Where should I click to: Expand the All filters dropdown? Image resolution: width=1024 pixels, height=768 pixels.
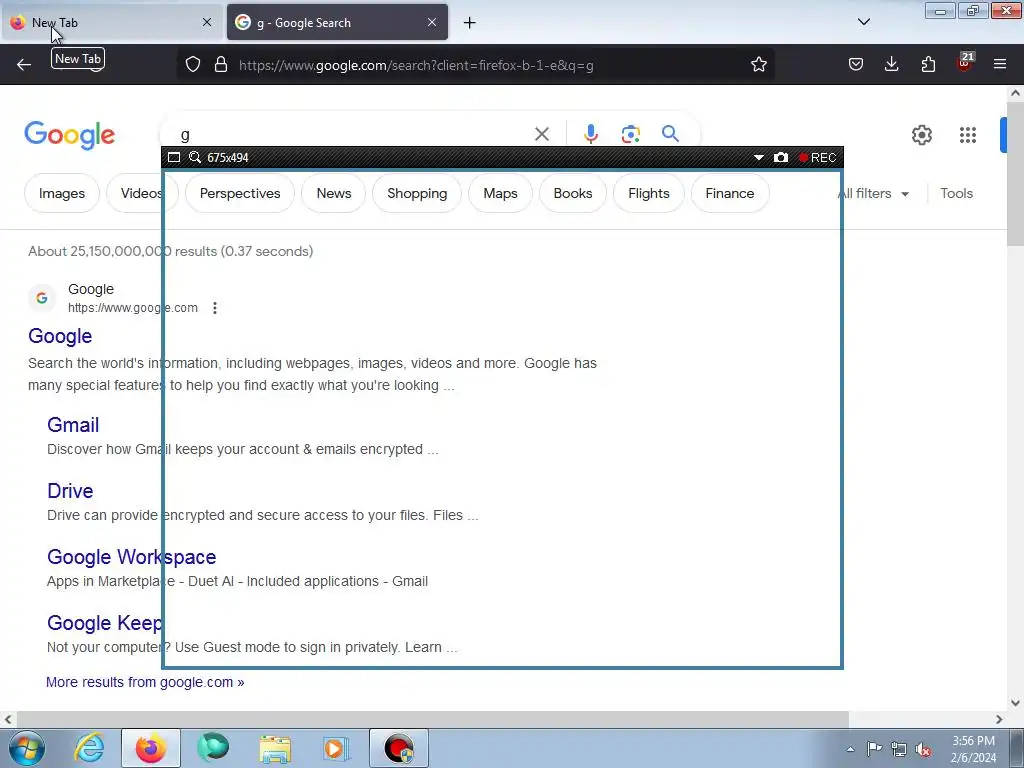(874, 193)
